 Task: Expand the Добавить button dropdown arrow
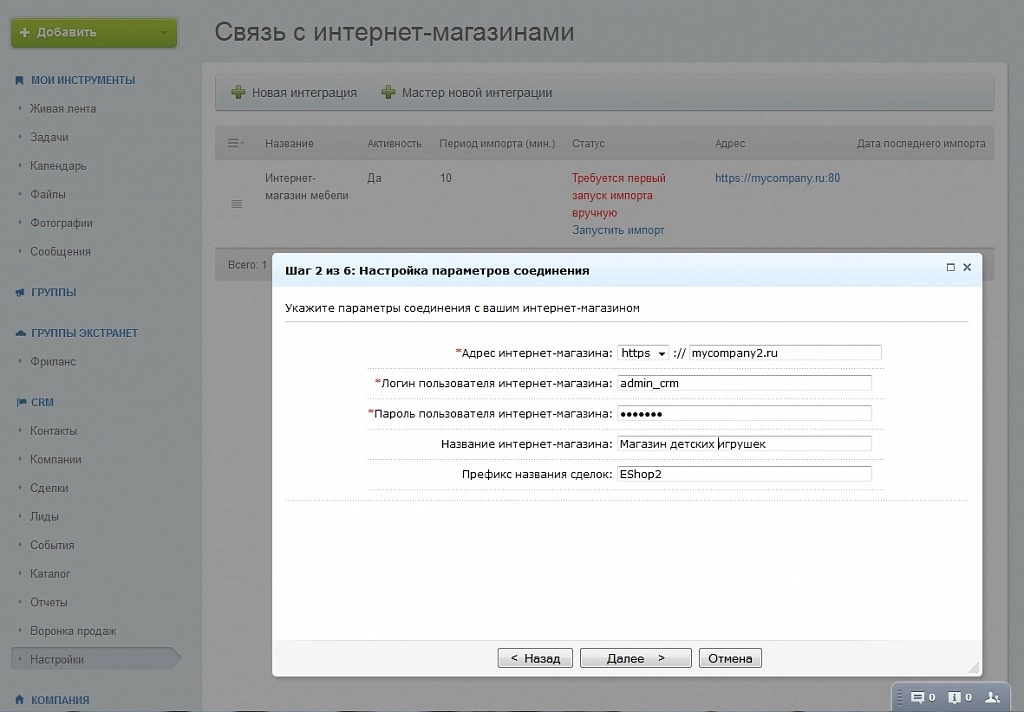164,33
